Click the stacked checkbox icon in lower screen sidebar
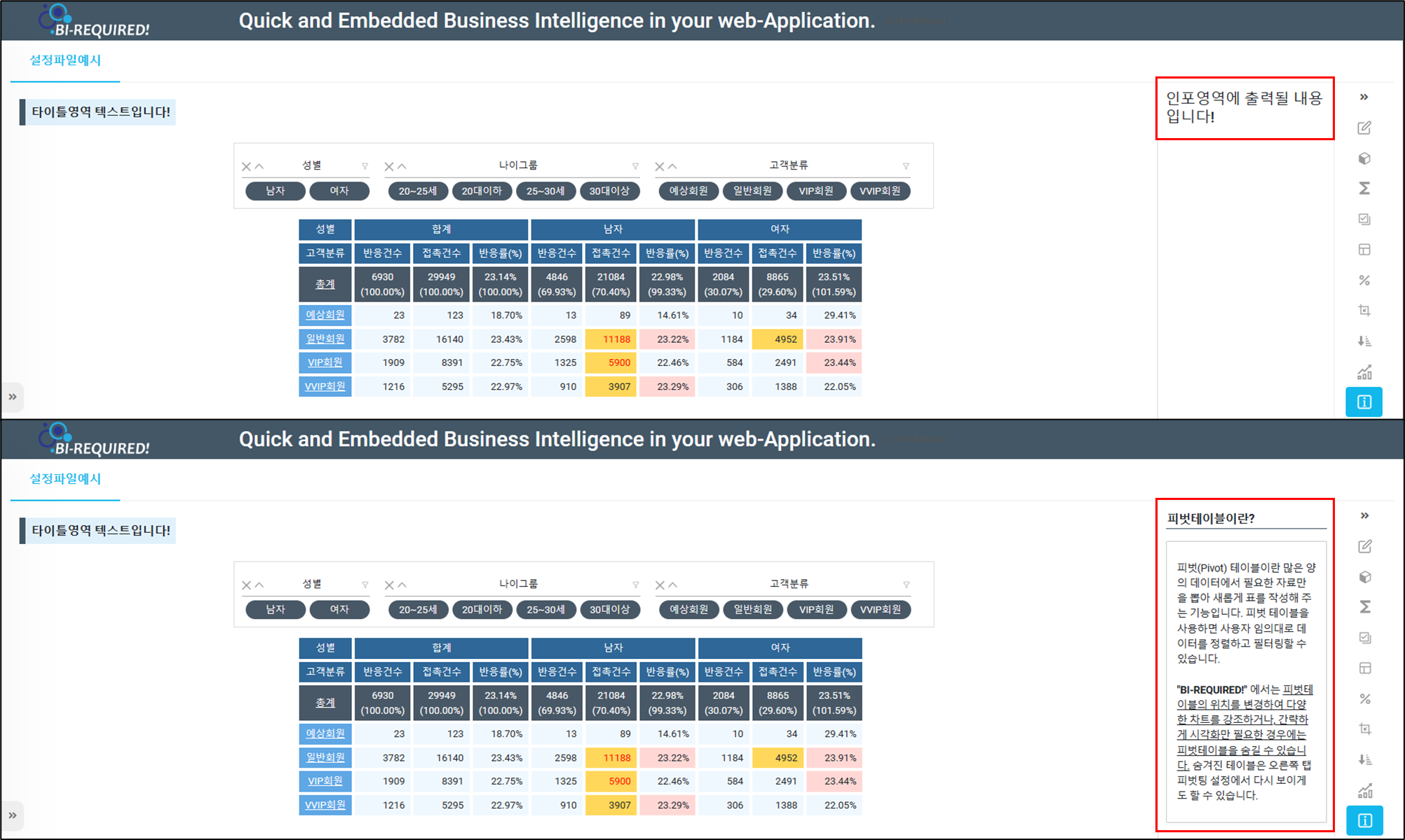 1365,637
